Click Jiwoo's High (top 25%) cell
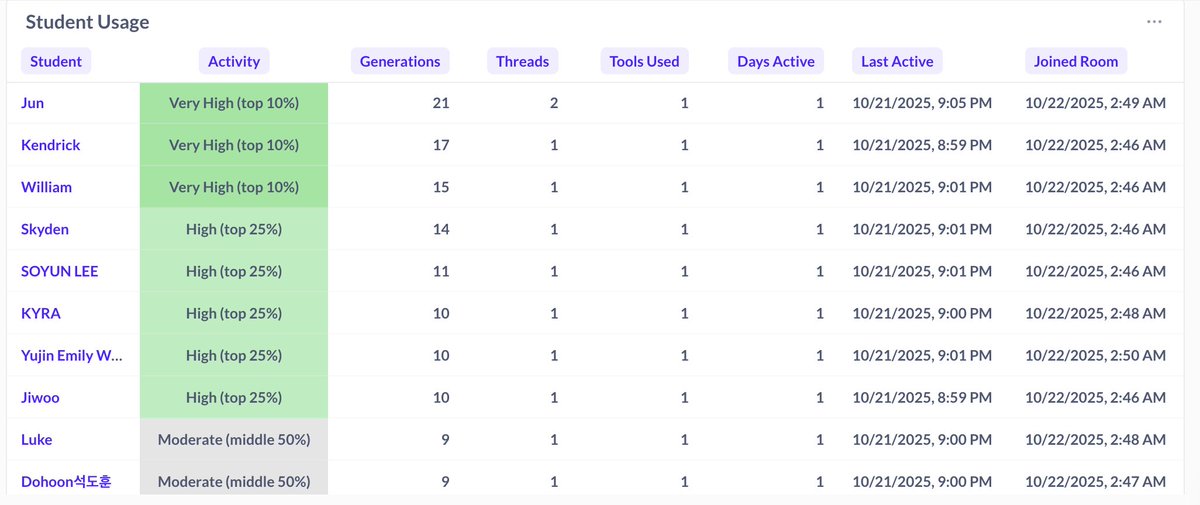This screenshot has width=1200, height=505. tap(234, 397)
